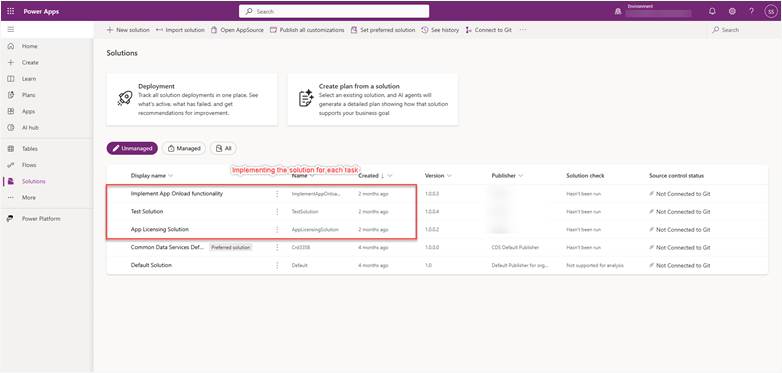The height and width of the screenshot is (373, 782).
Task: Open more actions for Default Solution
Action: (277, 265)
